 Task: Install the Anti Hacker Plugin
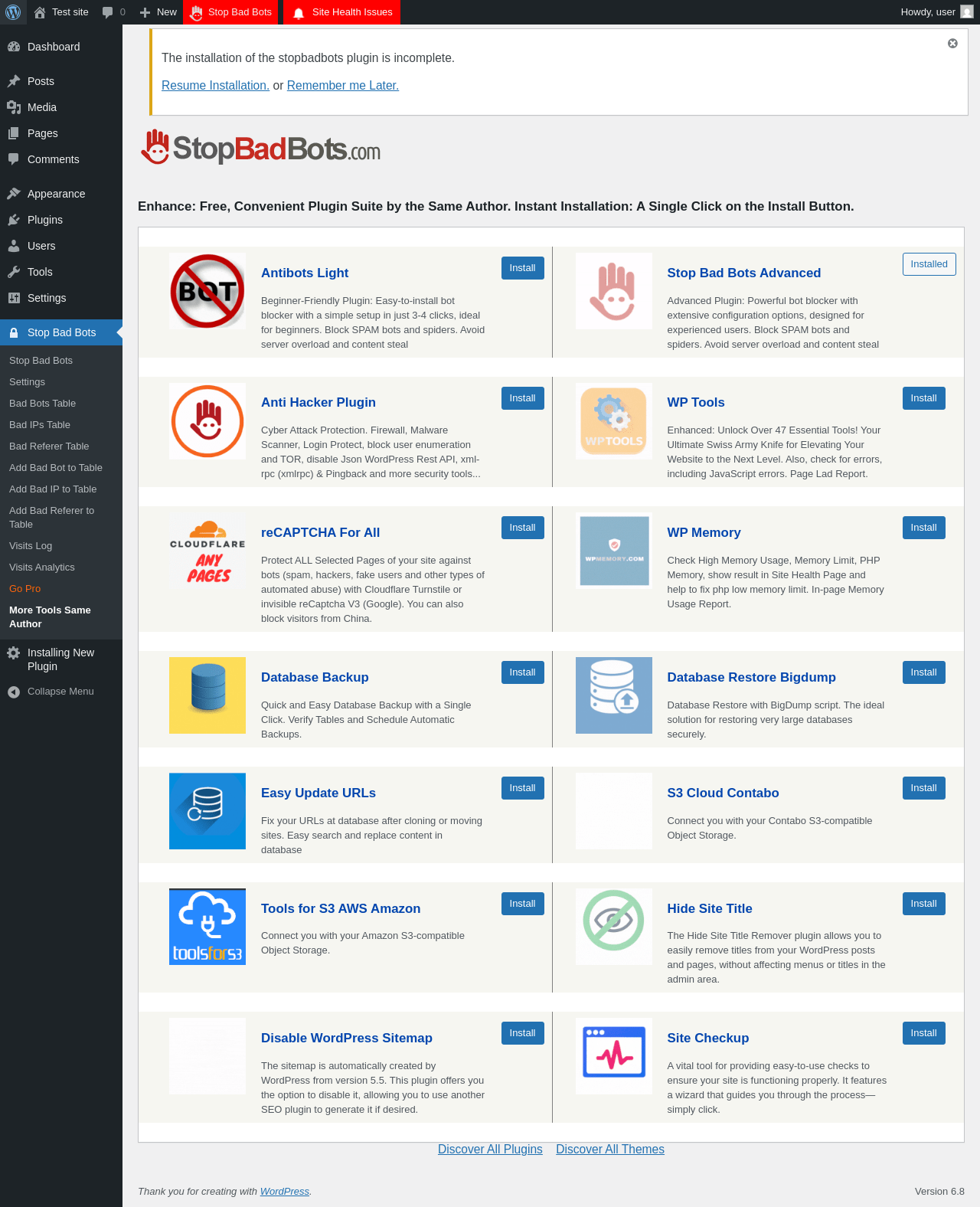(x=523, y=398)
